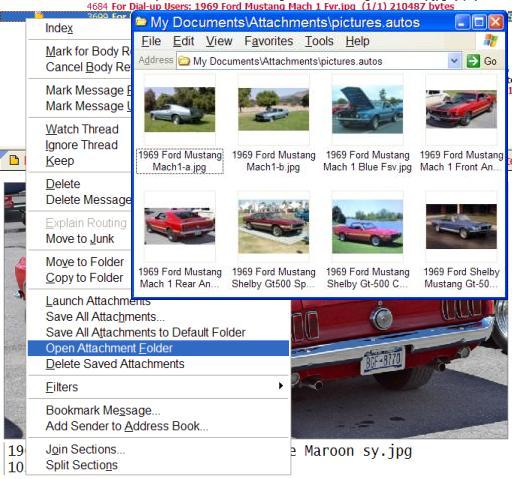Select thumbnail Mustang Mach 1 Front An...
Image resolution: width=512 pixels, height=479 pixels.
[461, 109]
